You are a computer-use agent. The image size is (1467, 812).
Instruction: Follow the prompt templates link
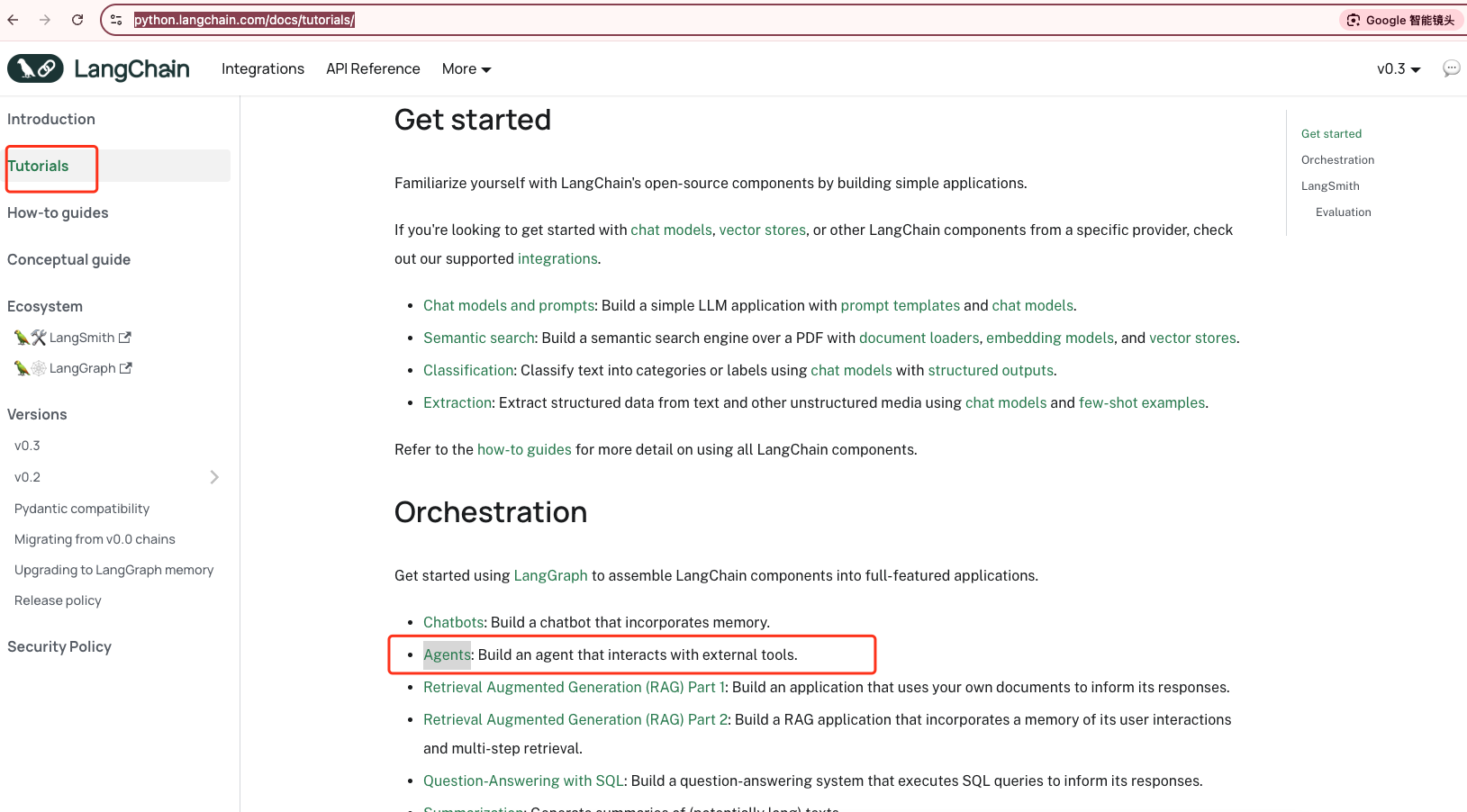click(x=900, y=305)
